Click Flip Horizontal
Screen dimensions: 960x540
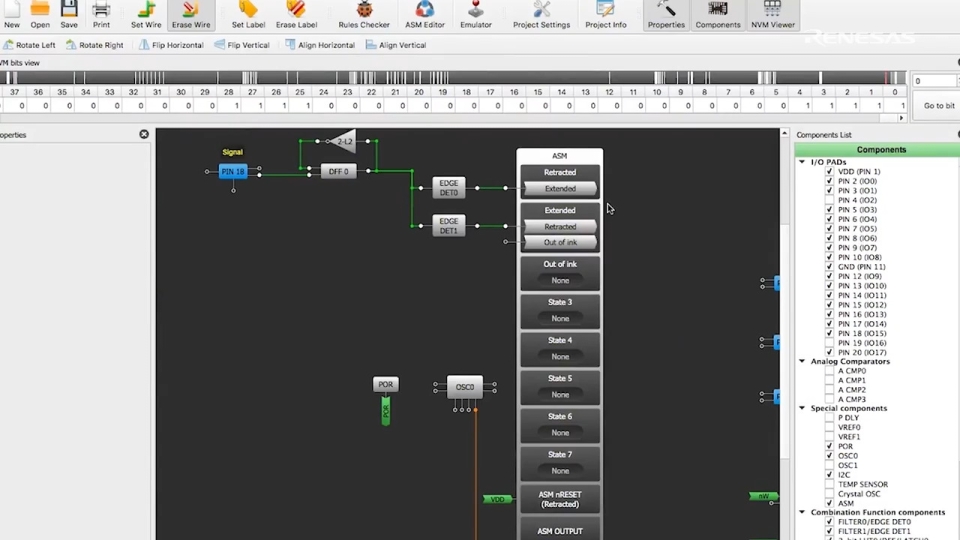[171, 45]
